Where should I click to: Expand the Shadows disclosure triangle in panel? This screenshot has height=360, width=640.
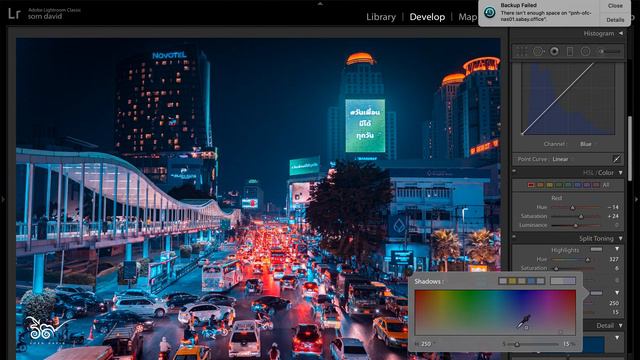pos(617,293)
